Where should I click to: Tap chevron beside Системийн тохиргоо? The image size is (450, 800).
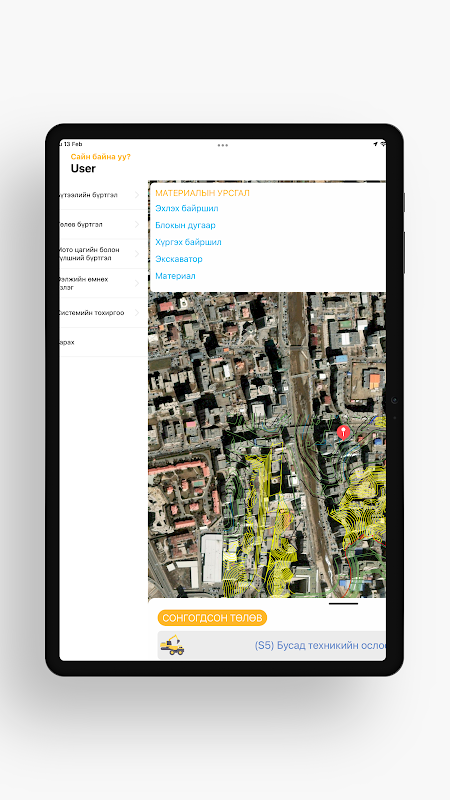coord(137,313)
